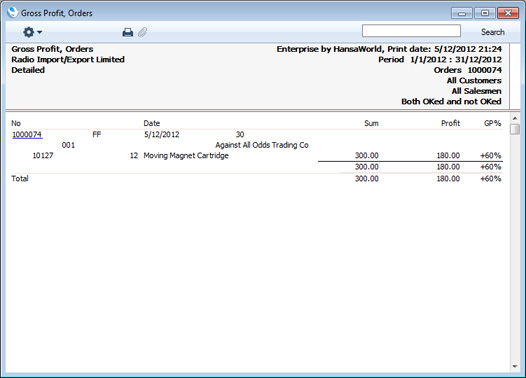Click the 'No' column header
The image size is (526, 378).
click(x=16, y=123)
